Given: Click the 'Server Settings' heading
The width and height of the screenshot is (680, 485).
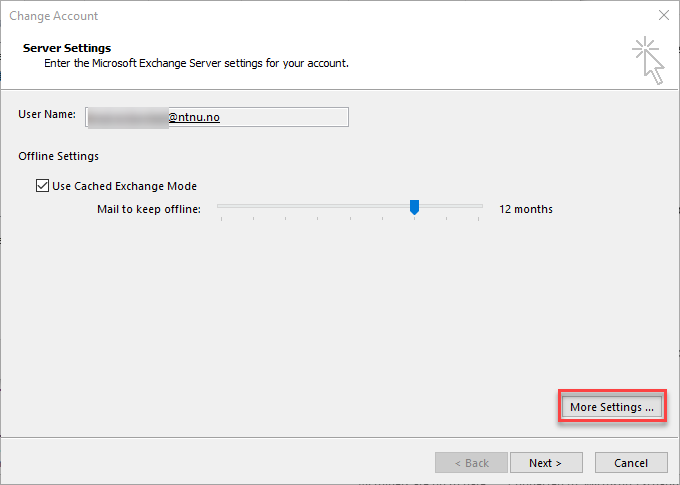Looking at the screenshot, I should (x=67, y=48).
